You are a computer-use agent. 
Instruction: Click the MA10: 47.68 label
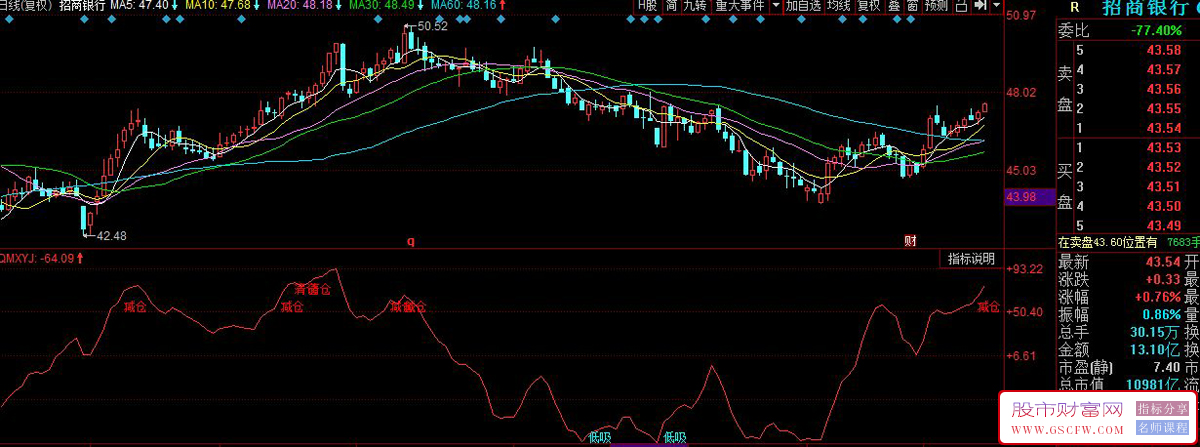coord(216,6)
